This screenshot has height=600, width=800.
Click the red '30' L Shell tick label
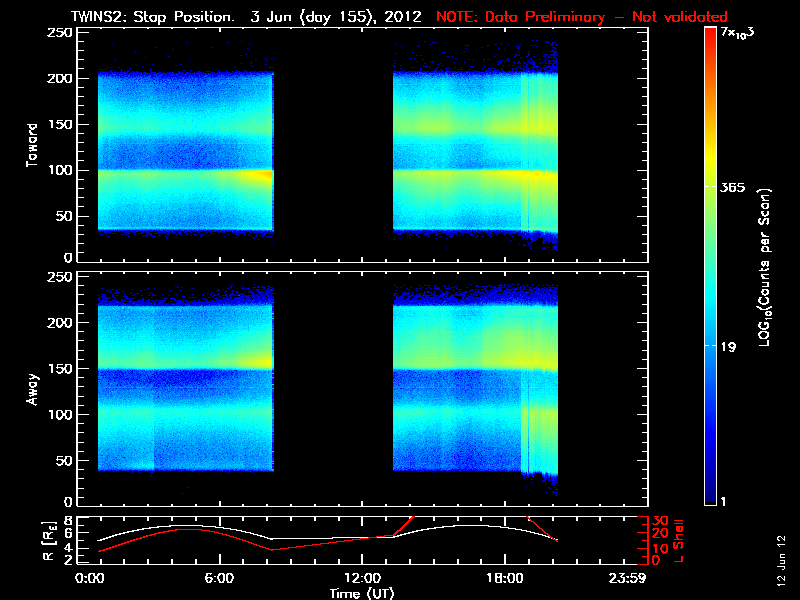click(661, 521)
